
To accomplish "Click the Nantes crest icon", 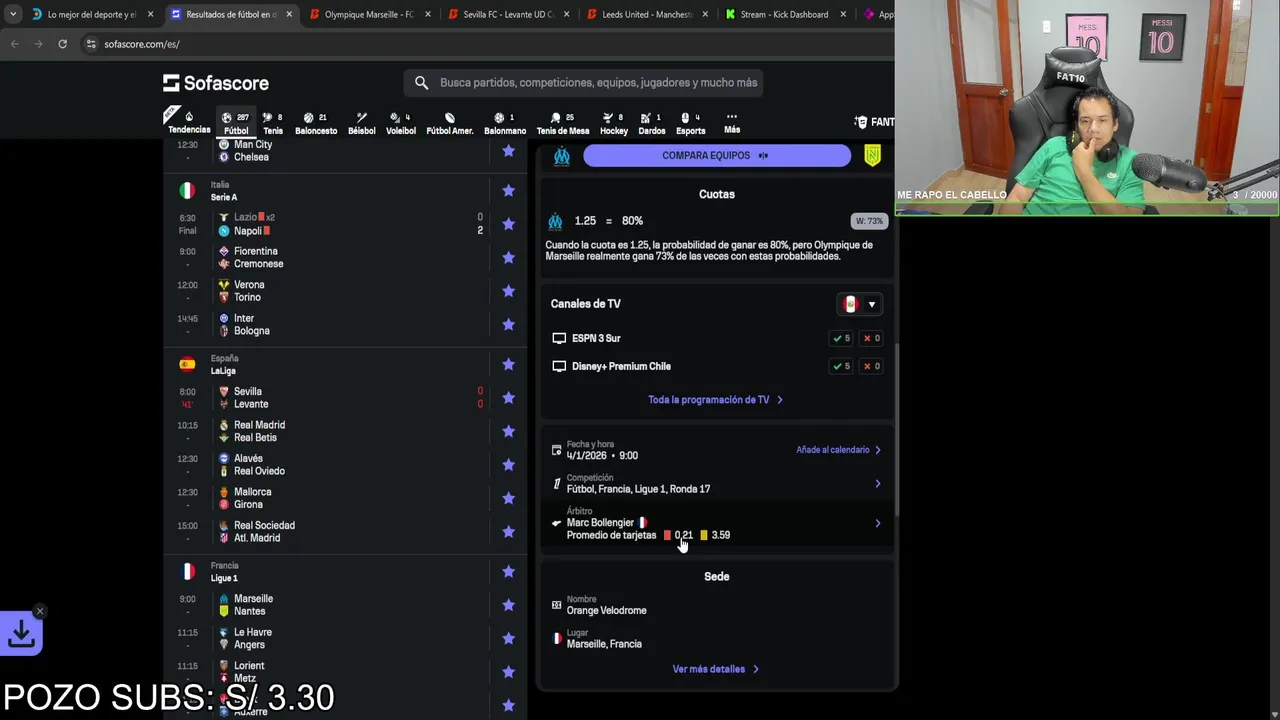I will click(x=872, y=155).
